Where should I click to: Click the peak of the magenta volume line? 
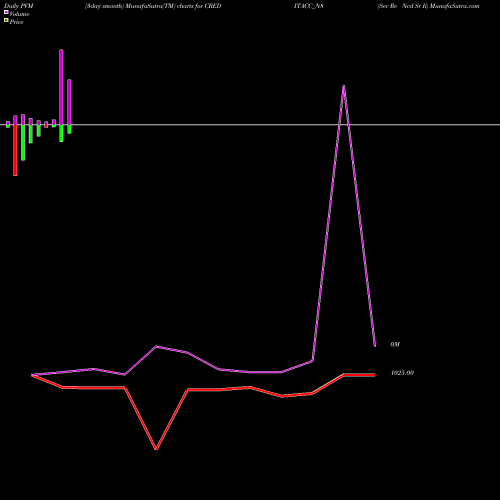pyautogui.click(x=344, y=86)
